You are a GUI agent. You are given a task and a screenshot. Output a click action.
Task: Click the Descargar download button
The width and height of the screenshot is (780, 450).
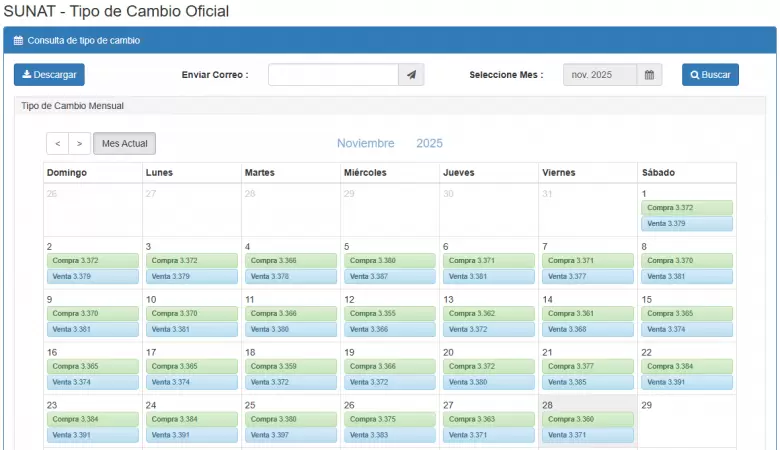(x=49, y=75)
